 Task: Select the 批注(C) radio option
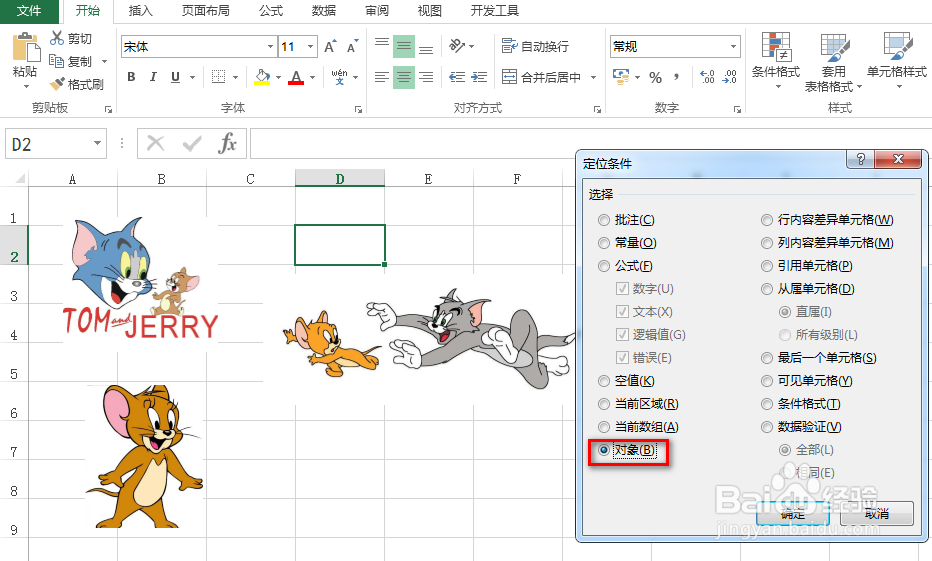(x=626, y=220)
